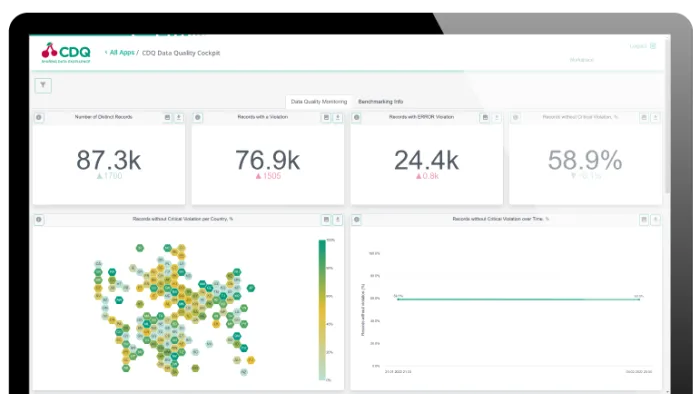The width and height of the screenshot is (700, 394).
Task: Open settings of Records with ERROR Violation card
Action: pyautogui.click(x=357, y=117)
